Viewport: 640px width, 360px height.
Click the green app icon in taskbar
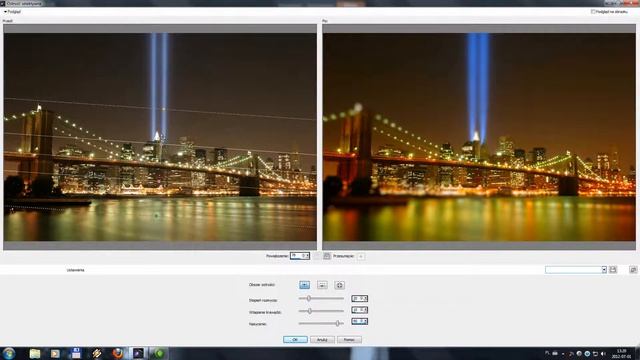(x=159, y=353)
